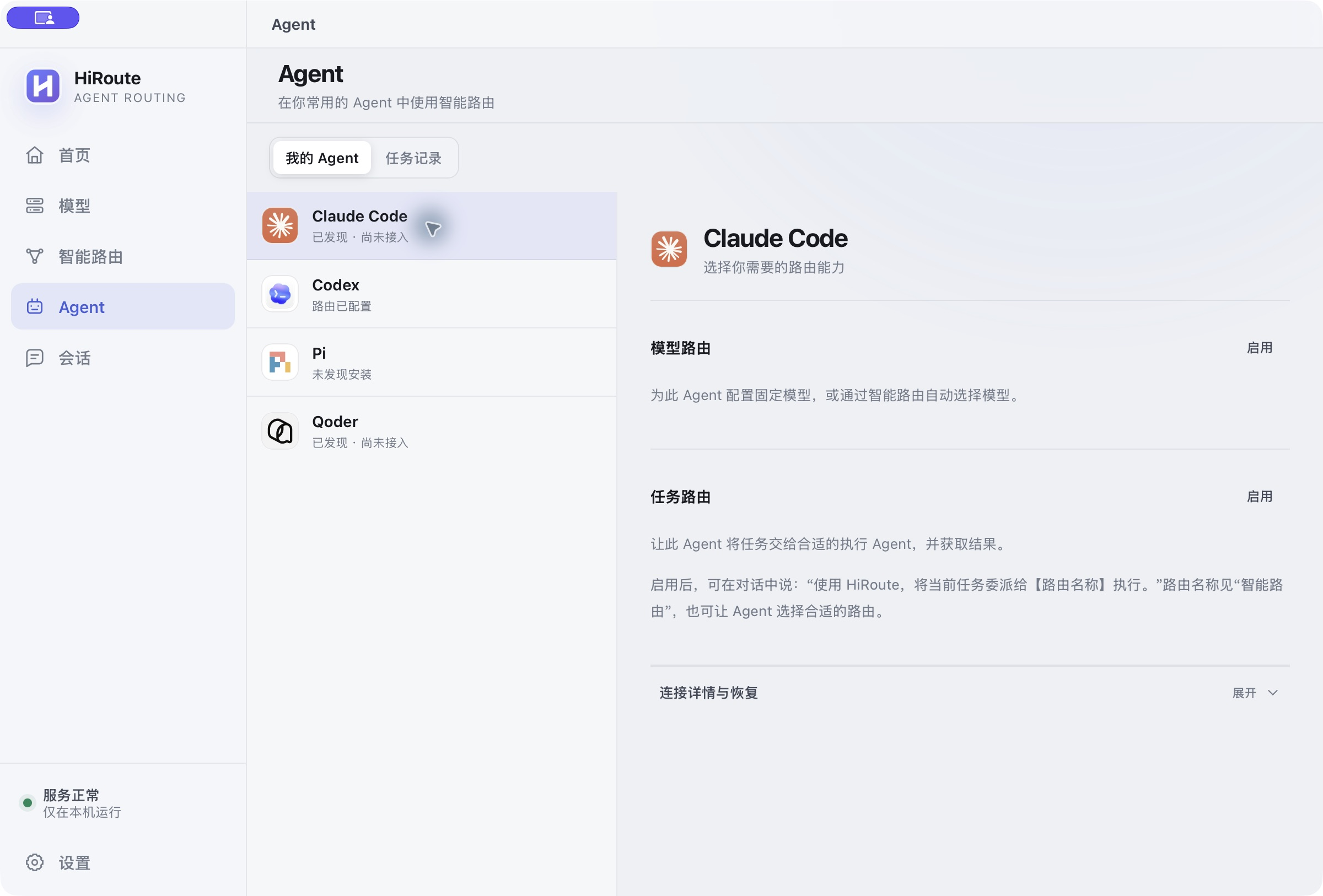Click the 在你常用的 Agent 中使用智能路由 description
Viewport: 1323px width, 896px height.
386,102
